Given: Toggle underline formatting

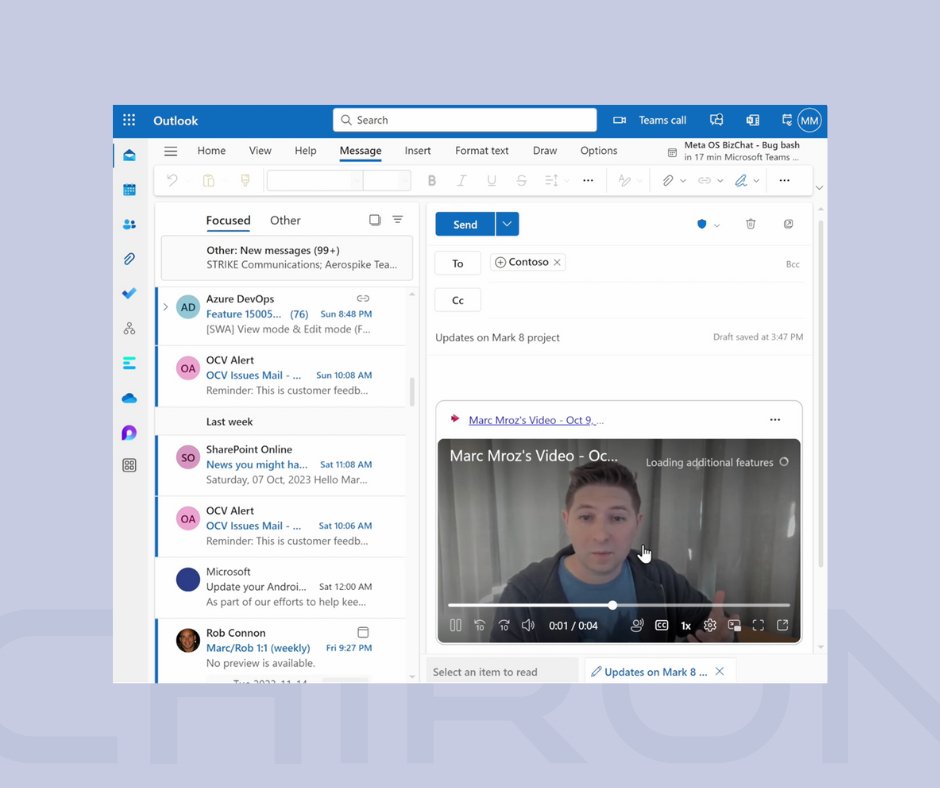Looking at the screenshot, I should point(492,181).
